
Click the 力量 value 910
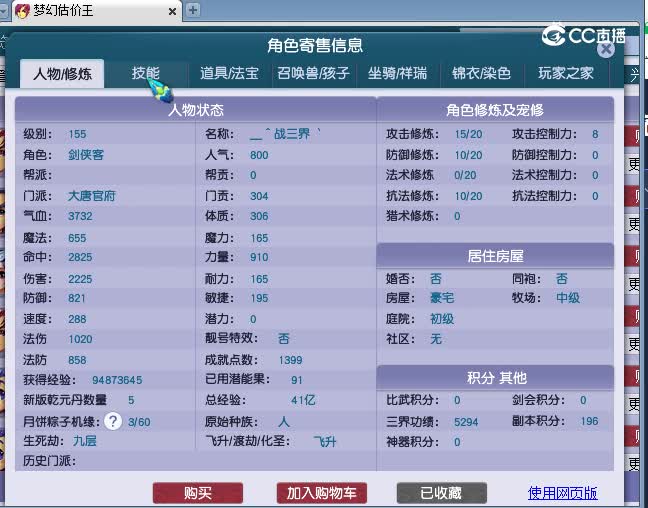tap(259, 257)
